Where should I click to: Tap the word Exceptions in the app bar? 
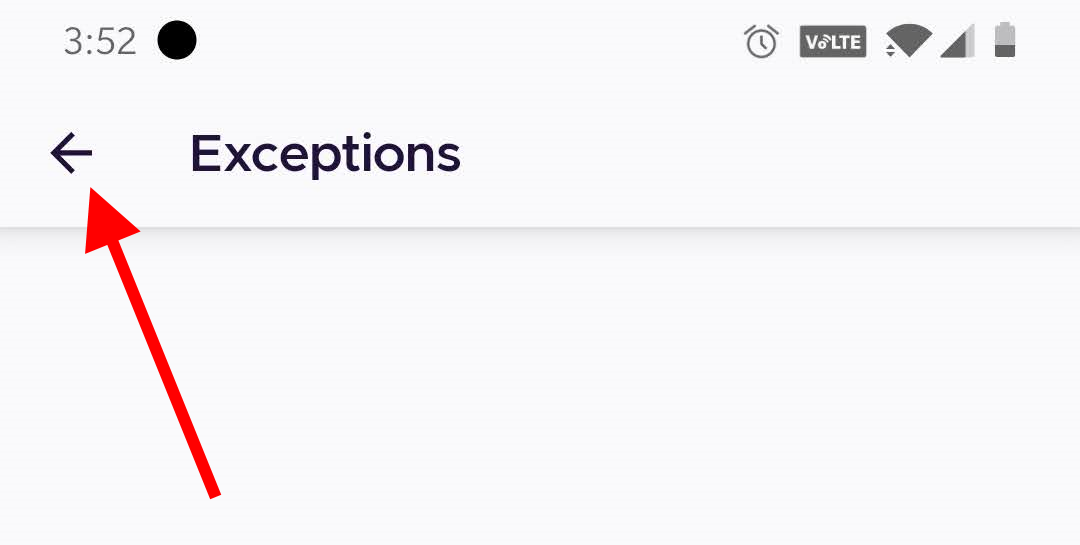(325, 154)
